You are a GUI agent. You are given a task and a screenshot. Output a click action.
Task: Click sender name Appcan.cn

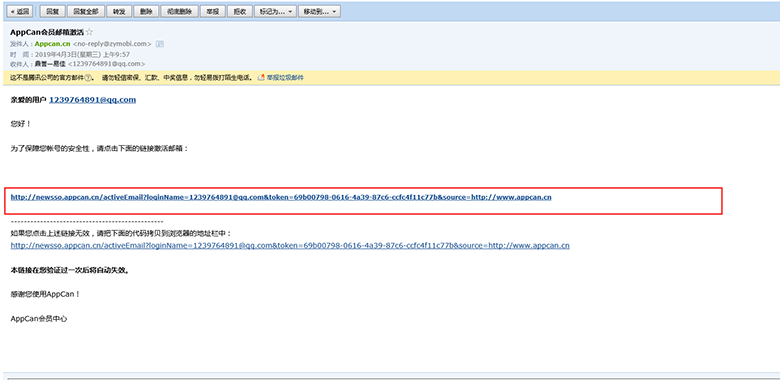coord(53,44)
